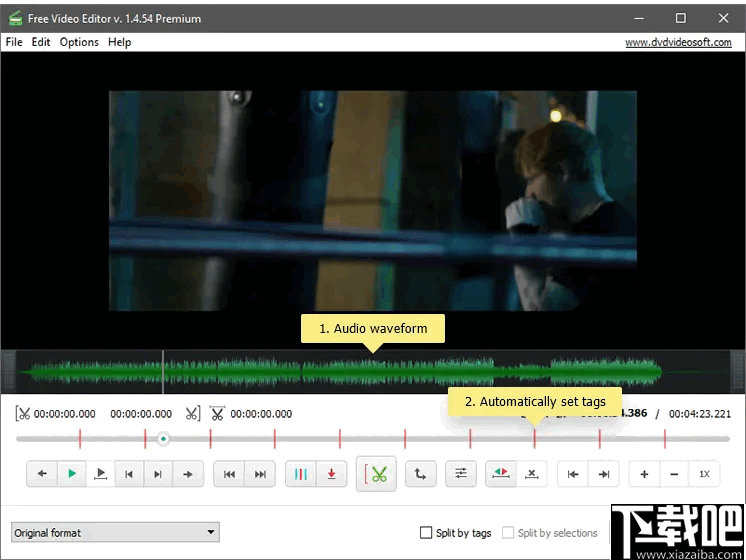Jump to previous tag button

point(229,474)
